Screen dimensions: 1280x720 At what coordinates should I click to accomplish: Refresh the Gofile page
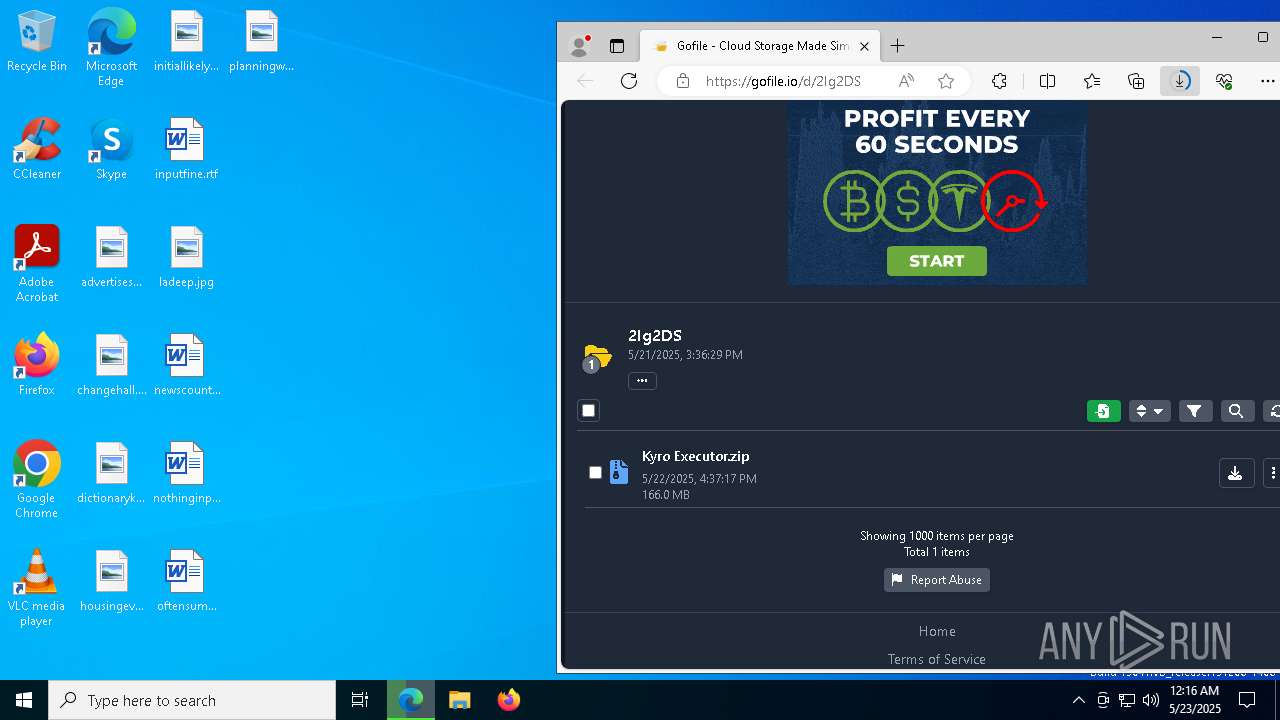[x=629, y=81]
